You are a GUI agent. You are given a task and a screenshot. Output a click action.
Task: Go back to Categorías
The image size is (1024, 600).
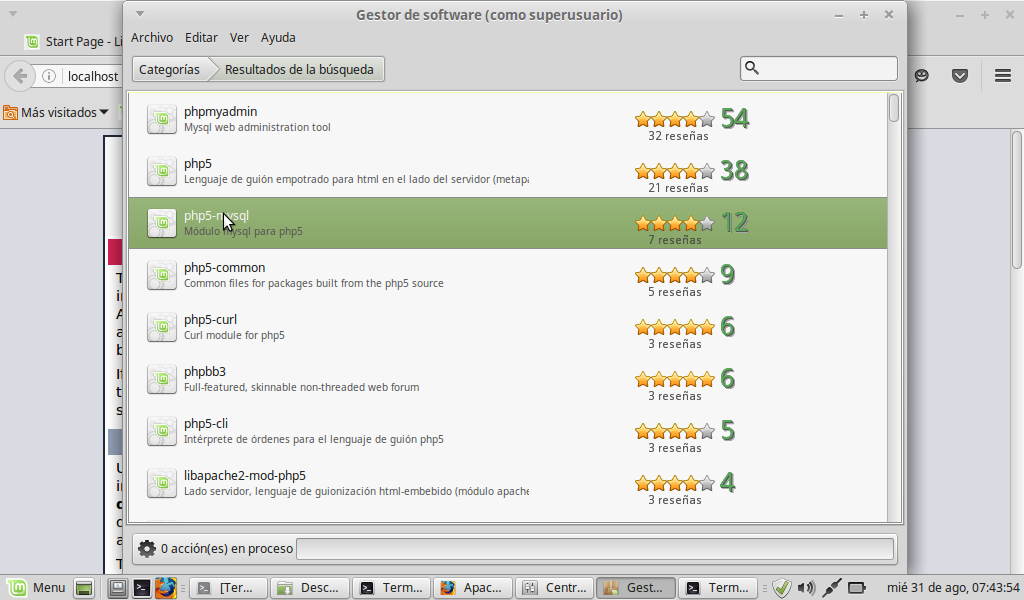(169, 69)
